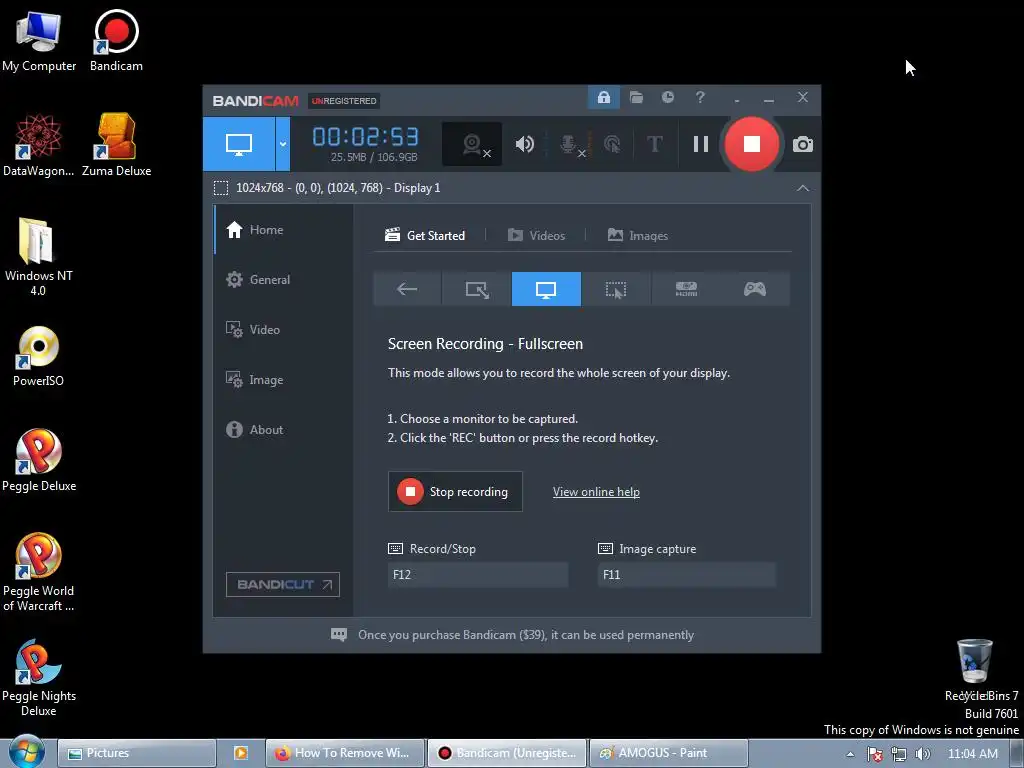Open the volume tray icon
The width and height of the screenshot is (1024, 768).
[923, 754]
